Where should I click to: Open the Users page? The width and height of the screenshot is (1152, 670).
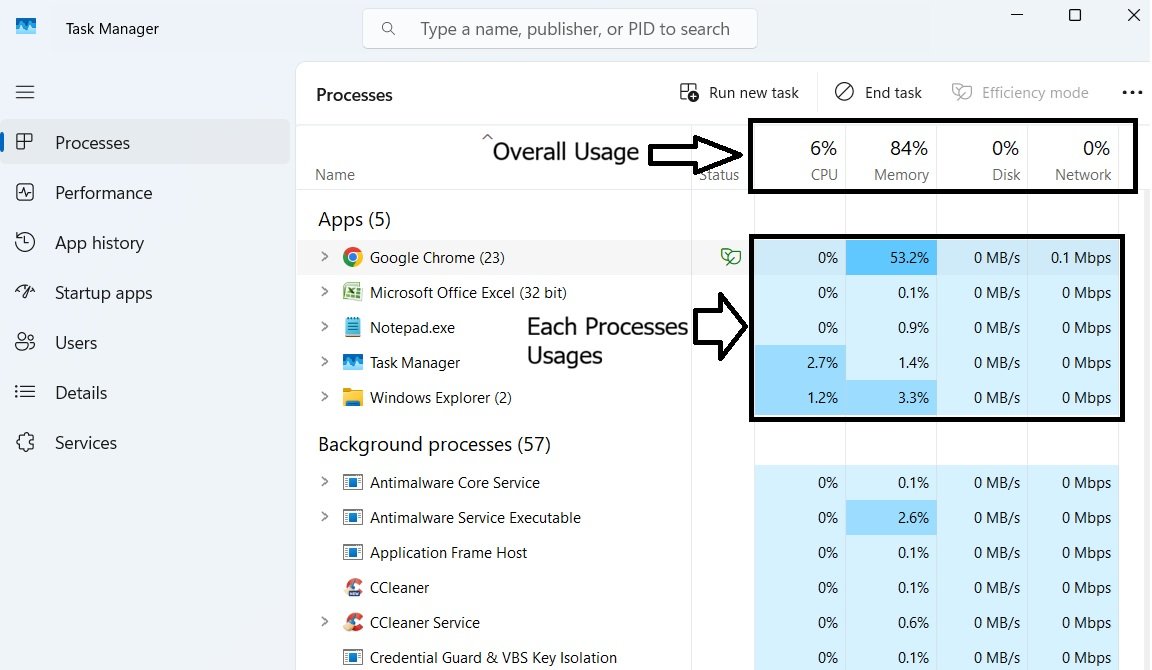coord(145,342)
